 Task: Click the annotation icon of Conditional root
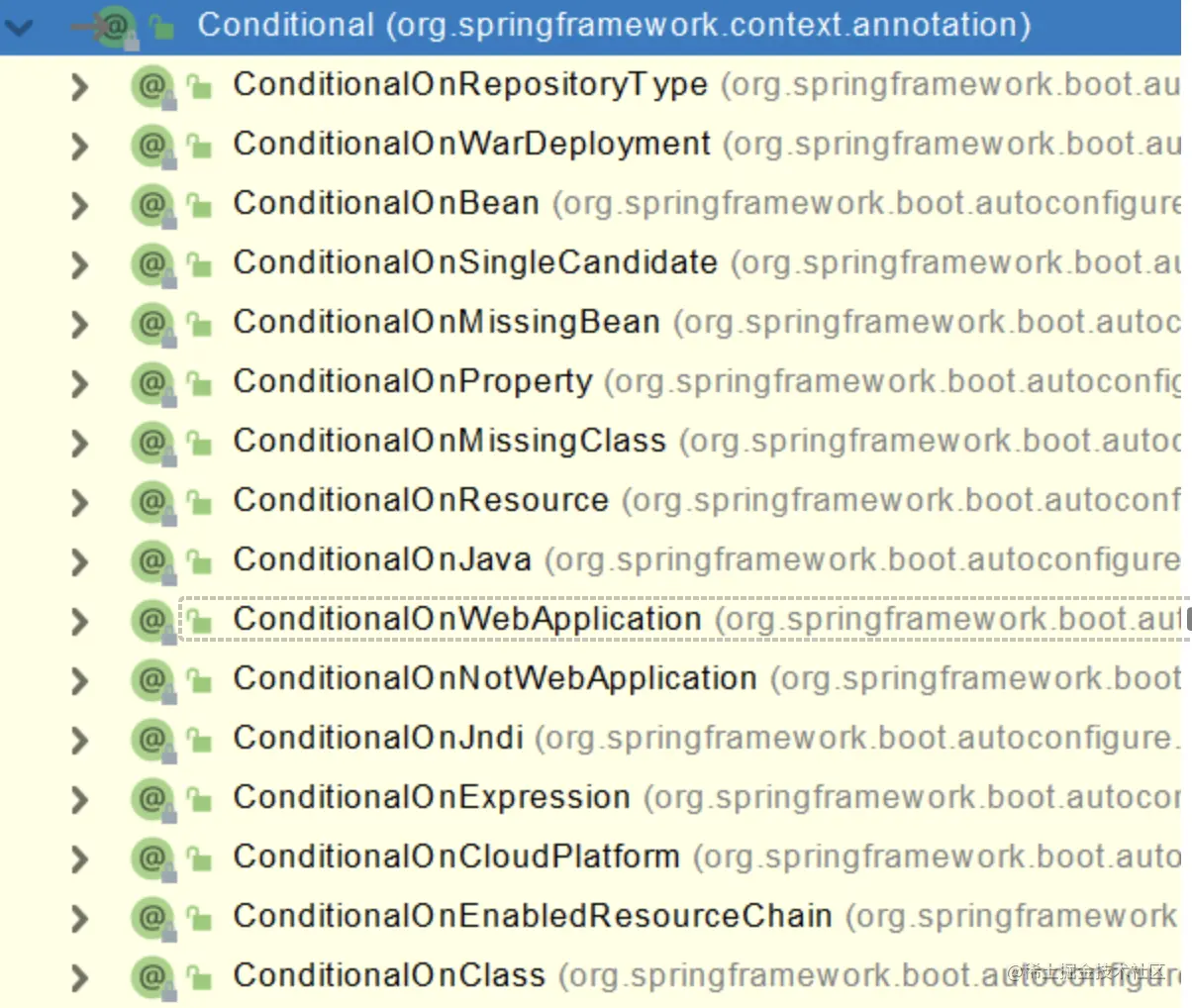point(116,27)
